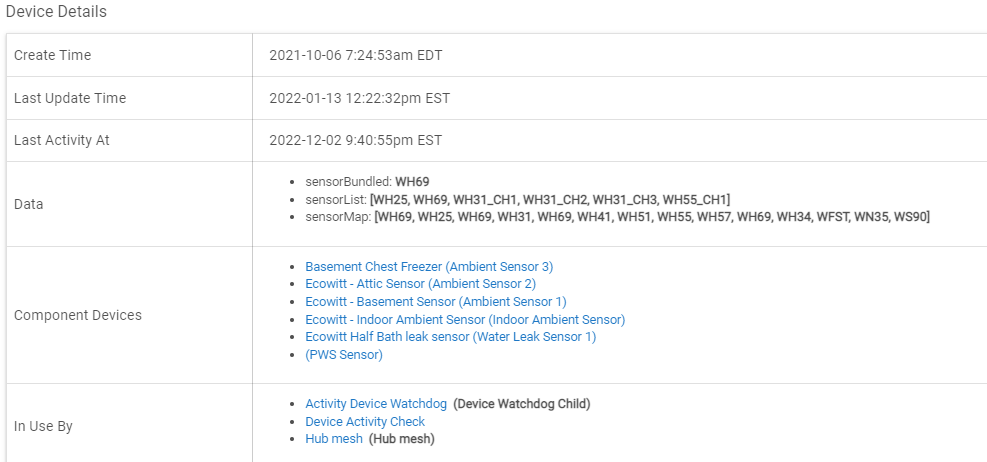Click the Last Activity At timestamp value

pyautogui.click(x=355, y=141)
